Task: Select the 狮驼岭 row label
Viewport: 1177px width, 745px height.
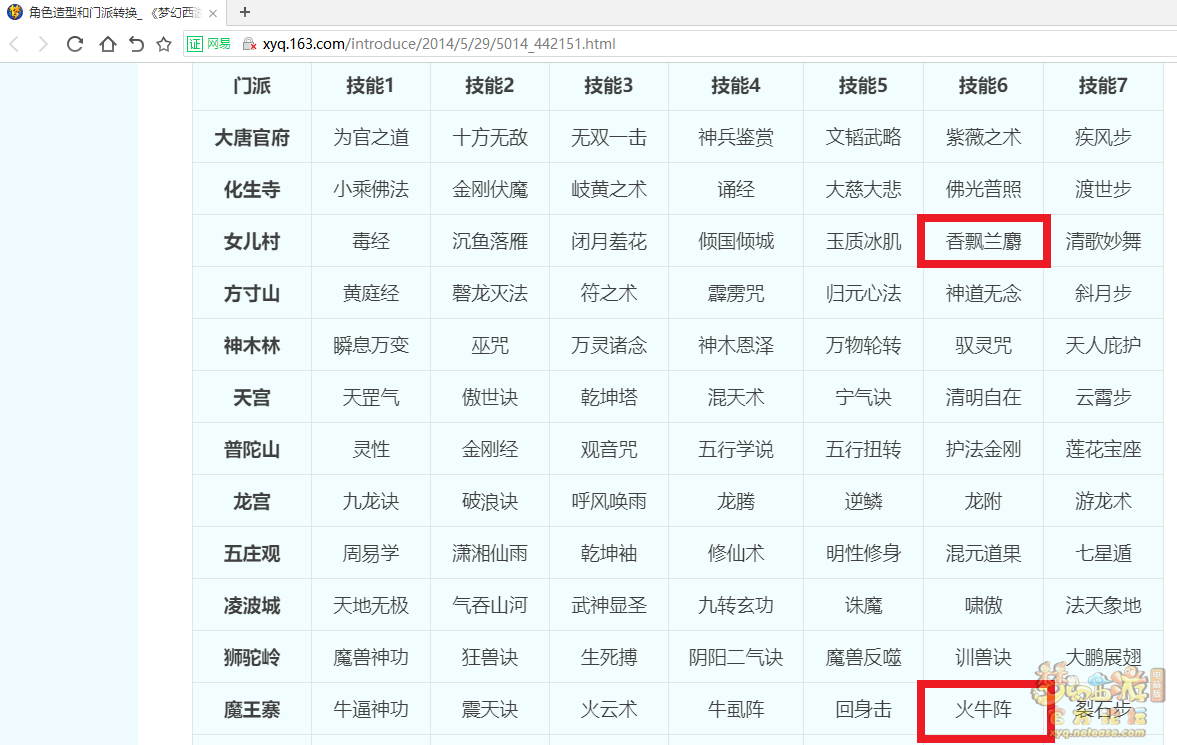Action: pos(252,657)
